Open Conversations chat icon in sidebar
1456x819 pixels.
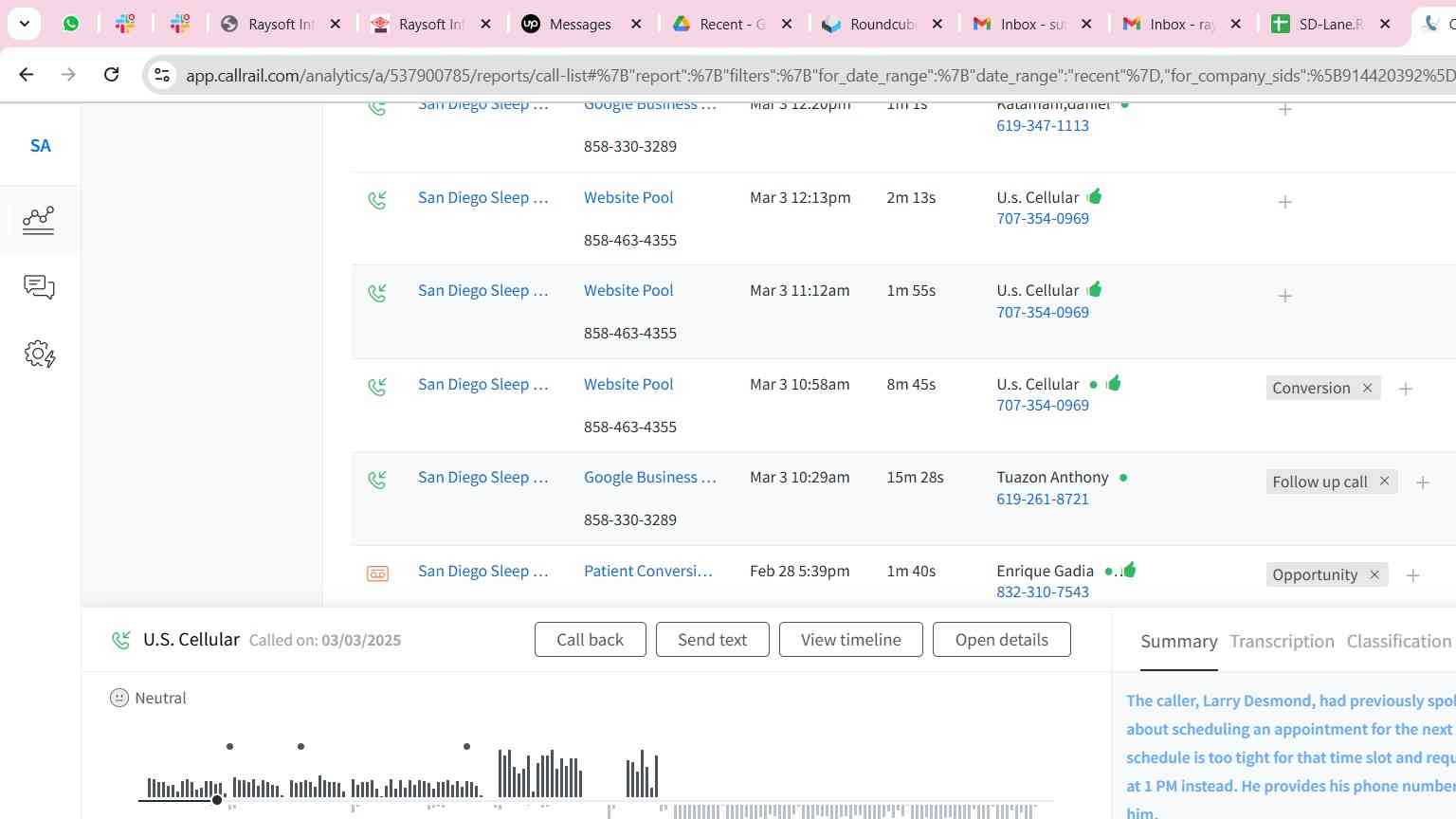(39, 286)
